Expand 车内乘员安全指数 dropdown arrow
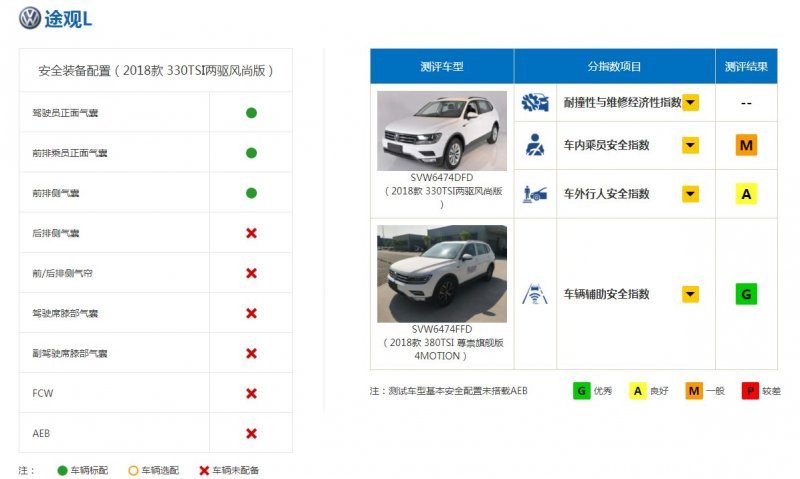 (690, 146)
